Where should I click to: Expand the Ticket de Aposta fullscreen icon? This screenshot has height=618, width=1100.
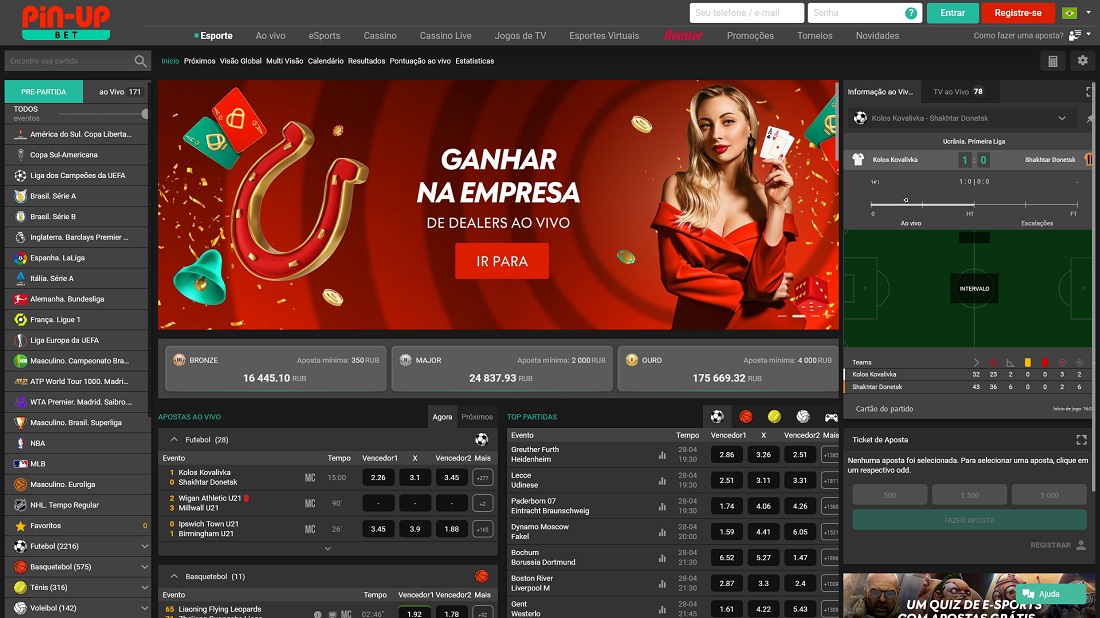[1081, 440]
